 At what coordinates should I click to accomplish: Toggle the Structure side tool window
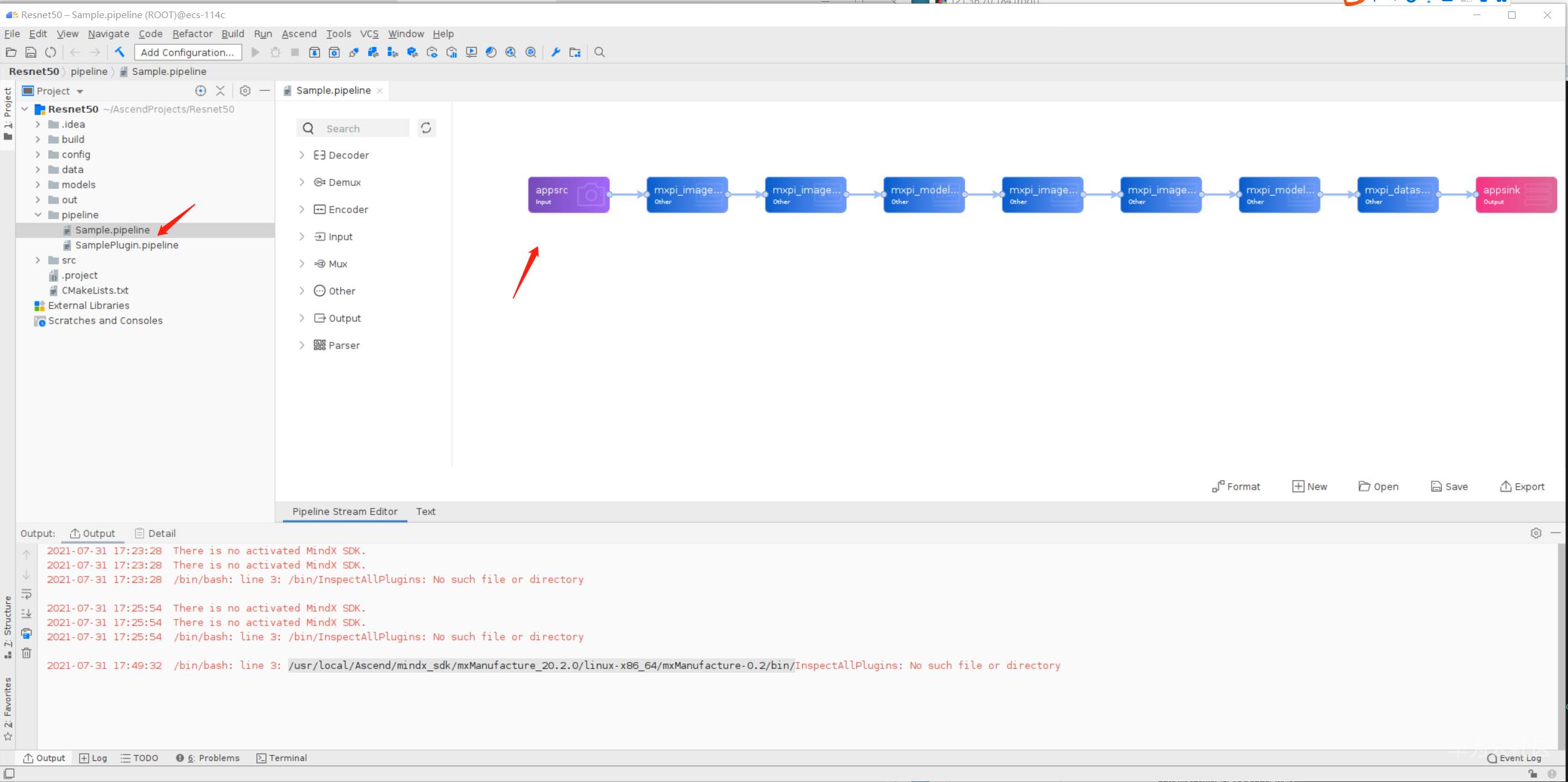coord(8,627)
